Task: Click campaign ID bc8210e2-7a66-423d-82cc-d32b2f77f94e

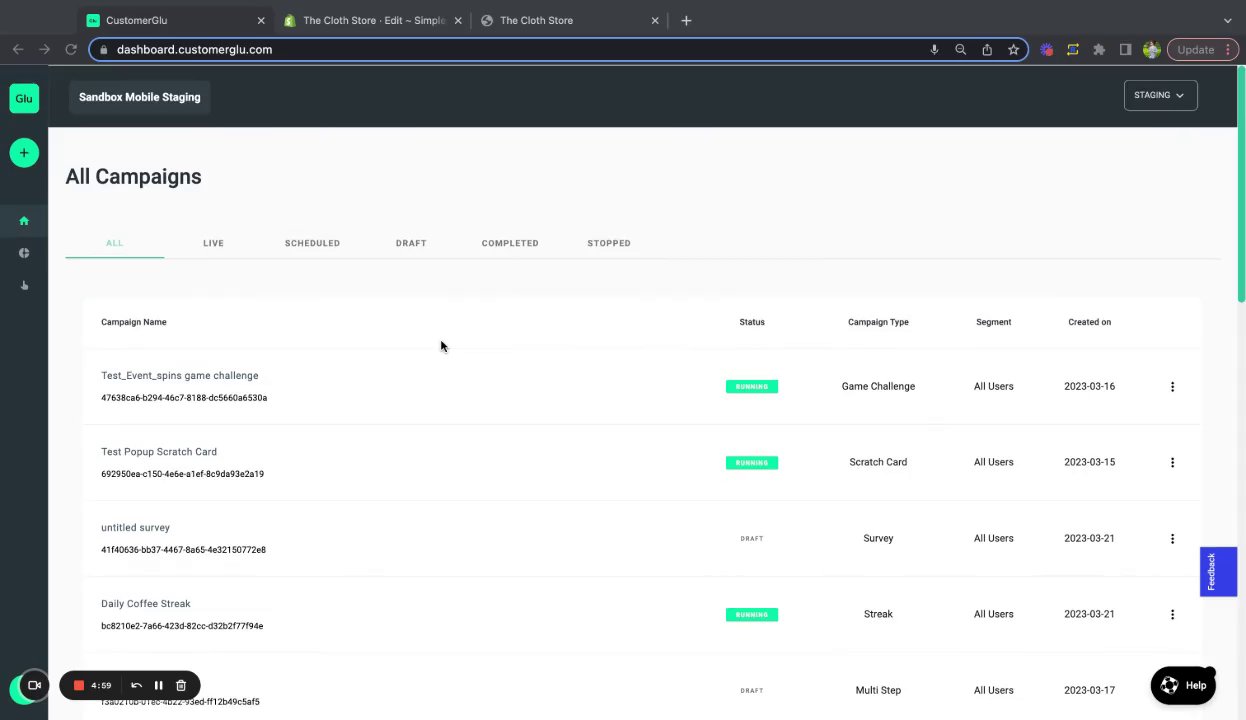Action: (182, 626)
